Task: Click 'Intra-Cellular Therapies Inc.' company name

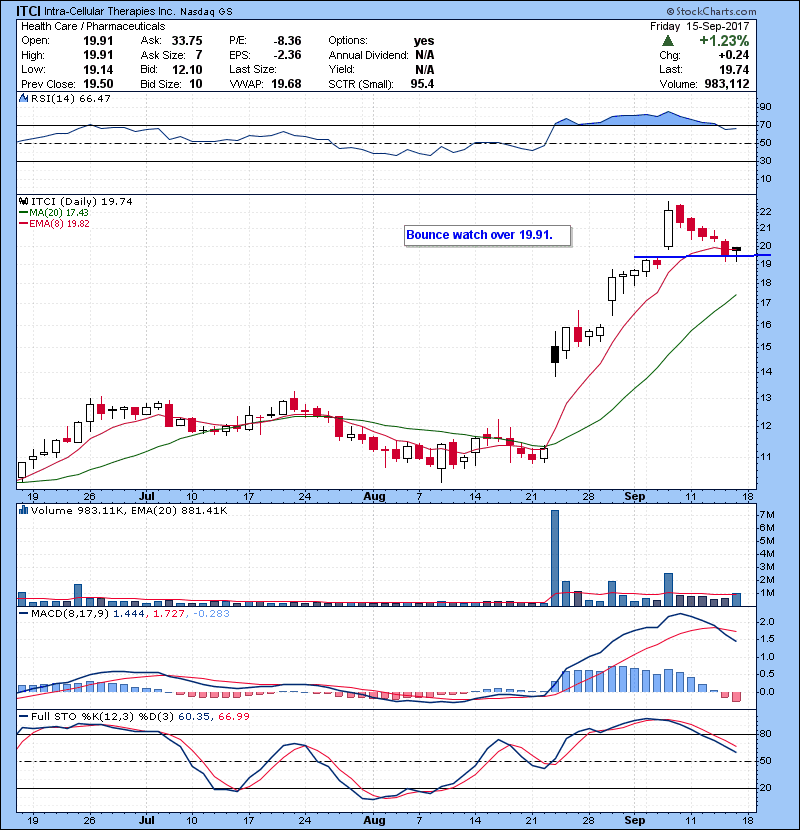Action: [109, 11]
